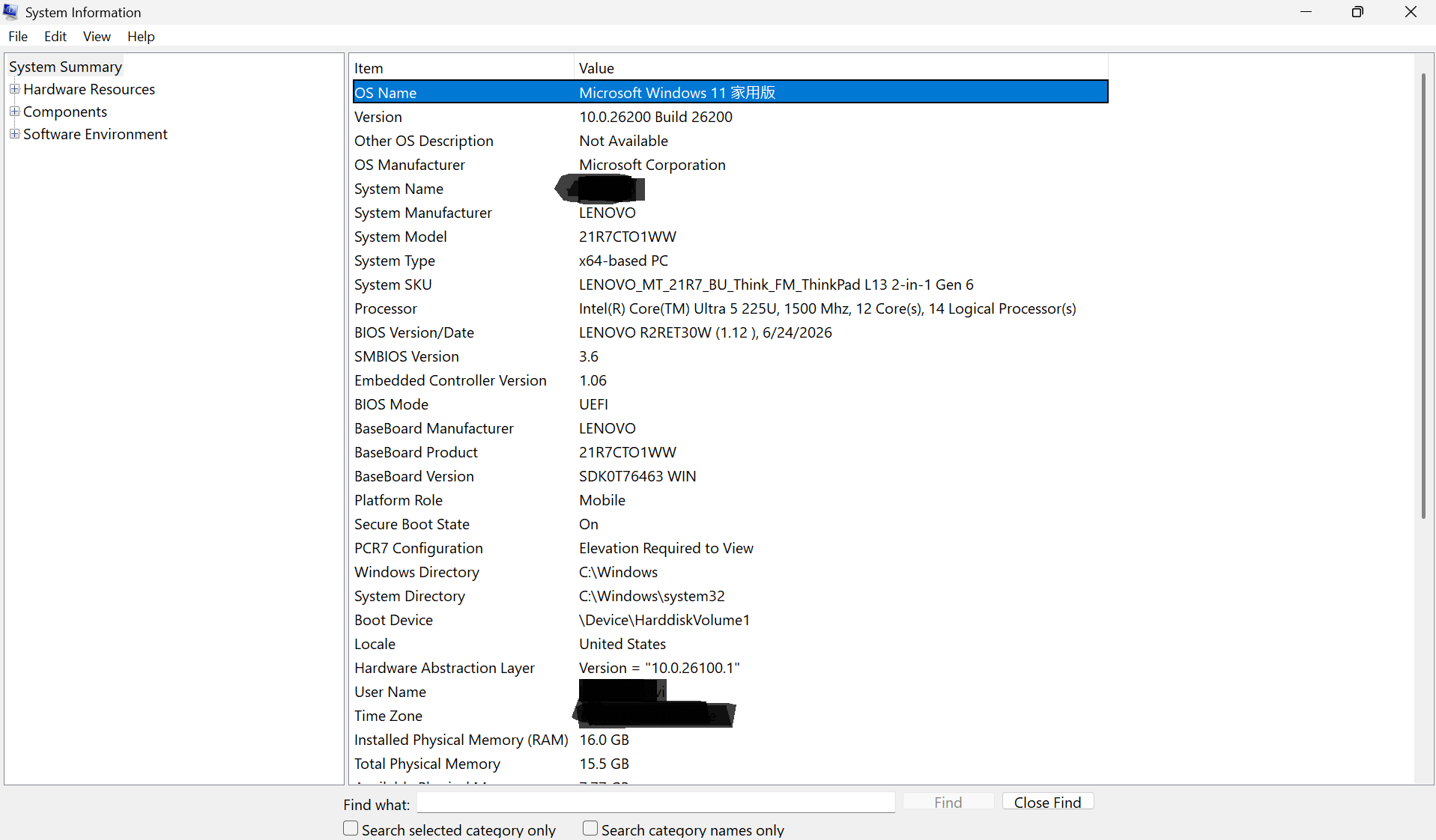
Task: Click the System Information app icon in the title bar
Action: tap(10, 12)
